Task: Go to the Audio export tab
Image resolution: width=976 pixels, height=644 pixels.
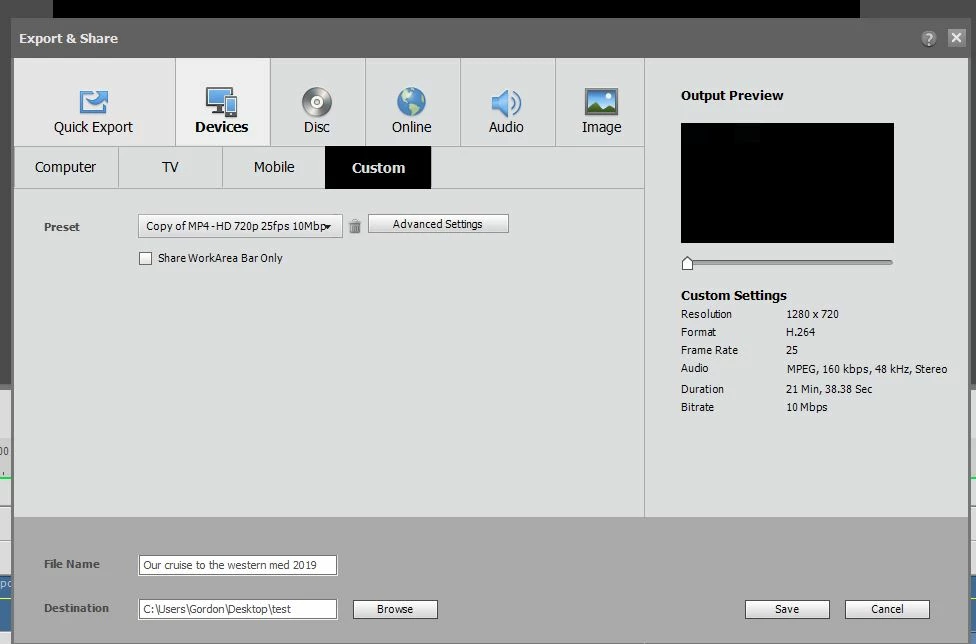Action: click(507, 103)
